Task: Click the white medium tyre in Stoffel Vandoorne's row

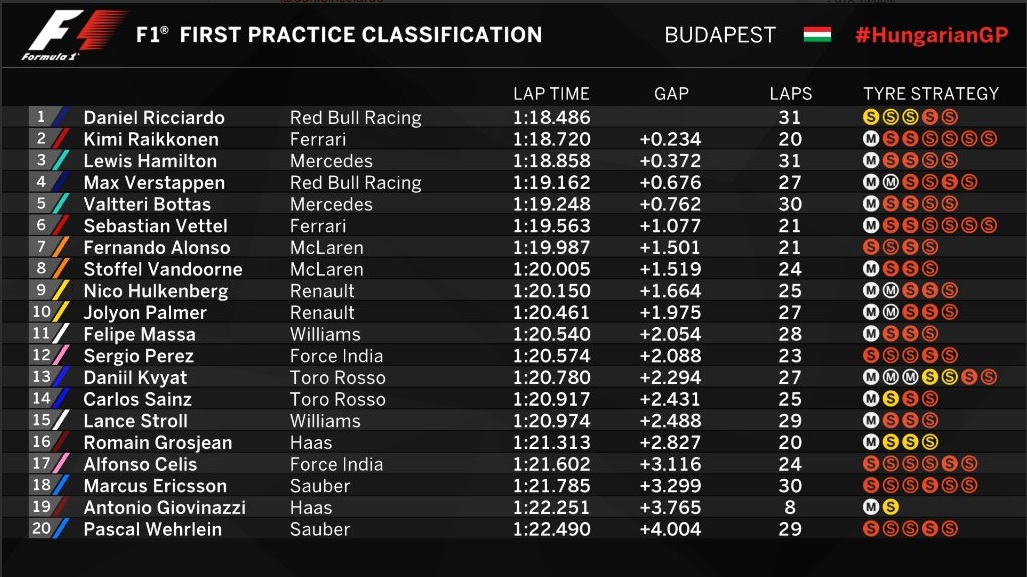Action: 871,270
